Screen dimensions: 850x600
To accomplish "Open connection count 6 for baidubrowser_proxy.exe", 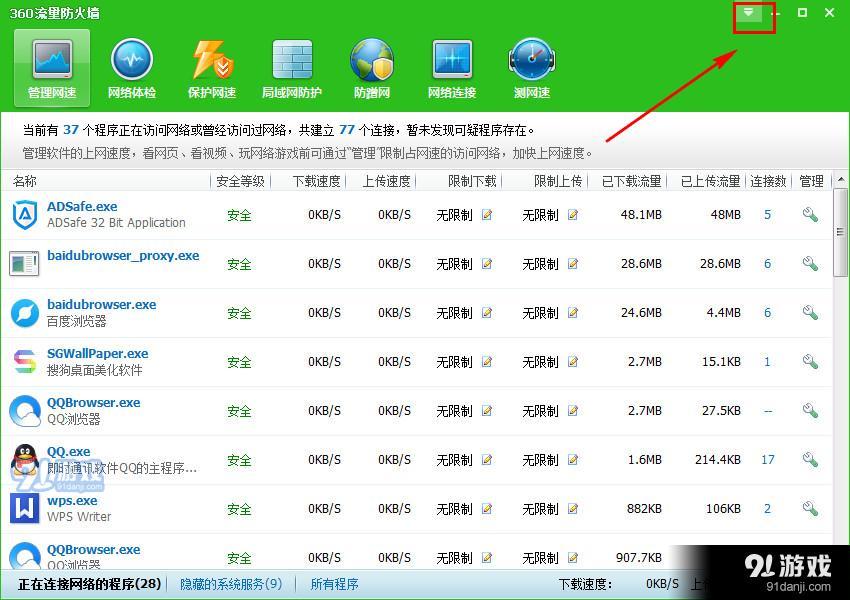I will (768, 264).
